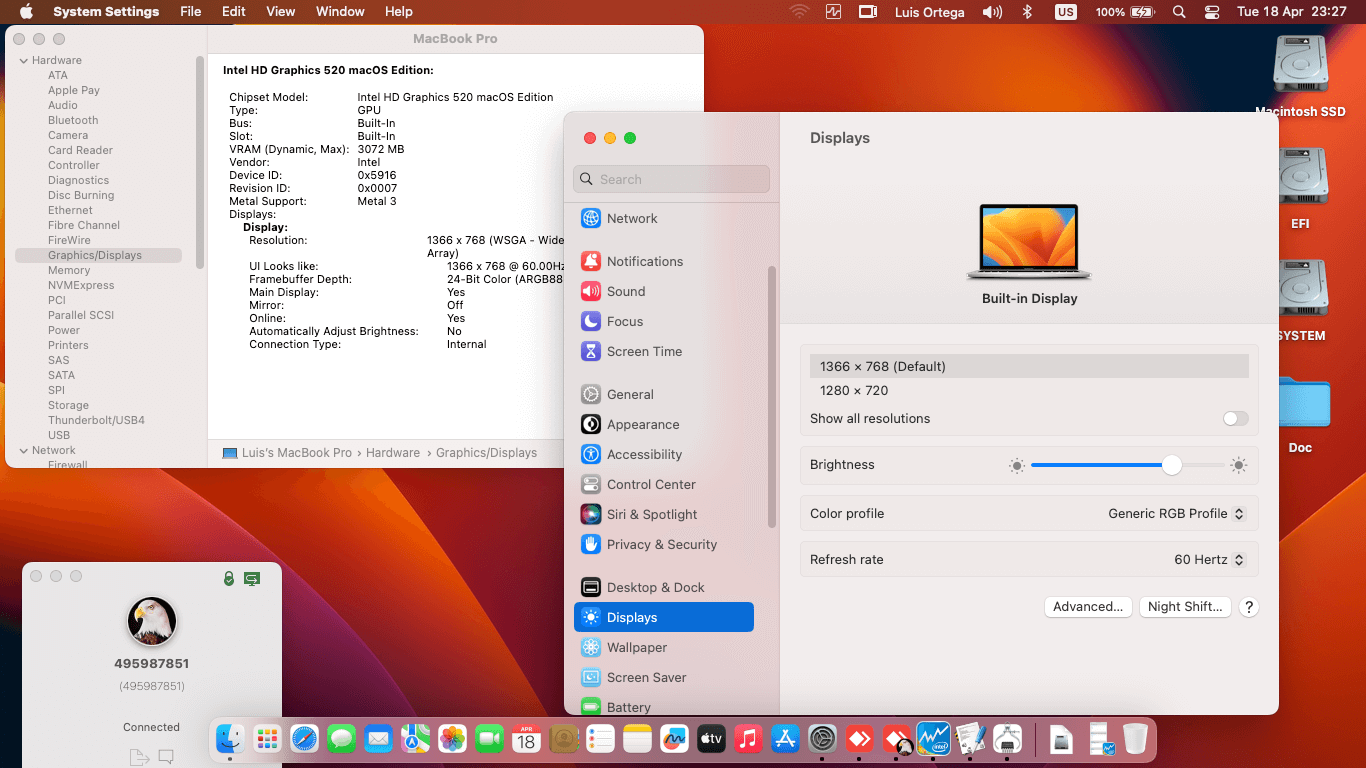Click the green lock security icon
Screen dimensions: 1366x768
pos(229,578)
